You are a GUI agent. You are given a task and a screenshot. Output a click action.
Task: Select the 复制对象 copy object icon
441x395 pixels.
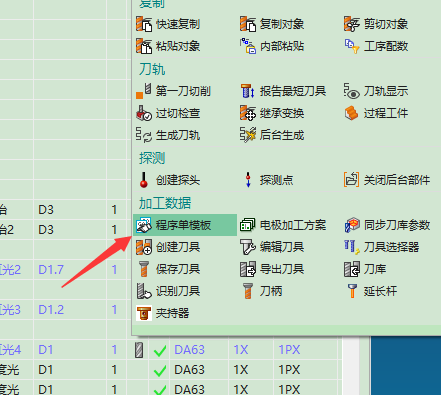(x=248, y=24)
